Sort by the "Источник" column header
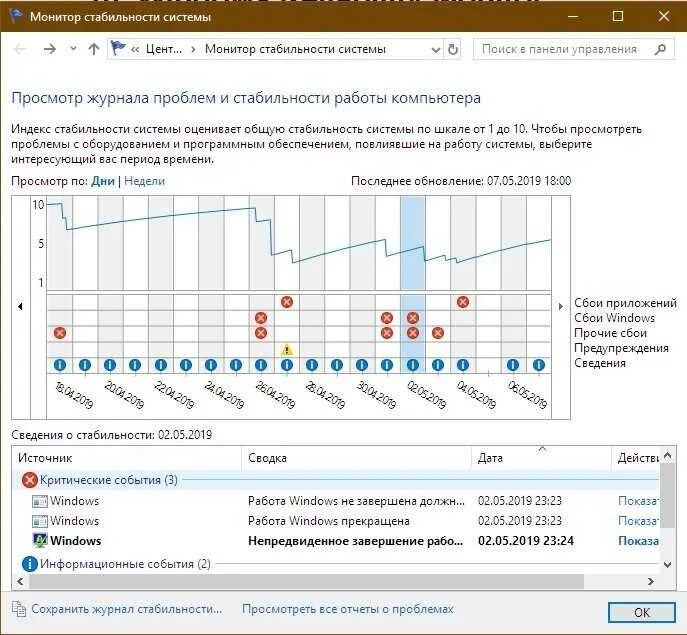 (127, 458)
